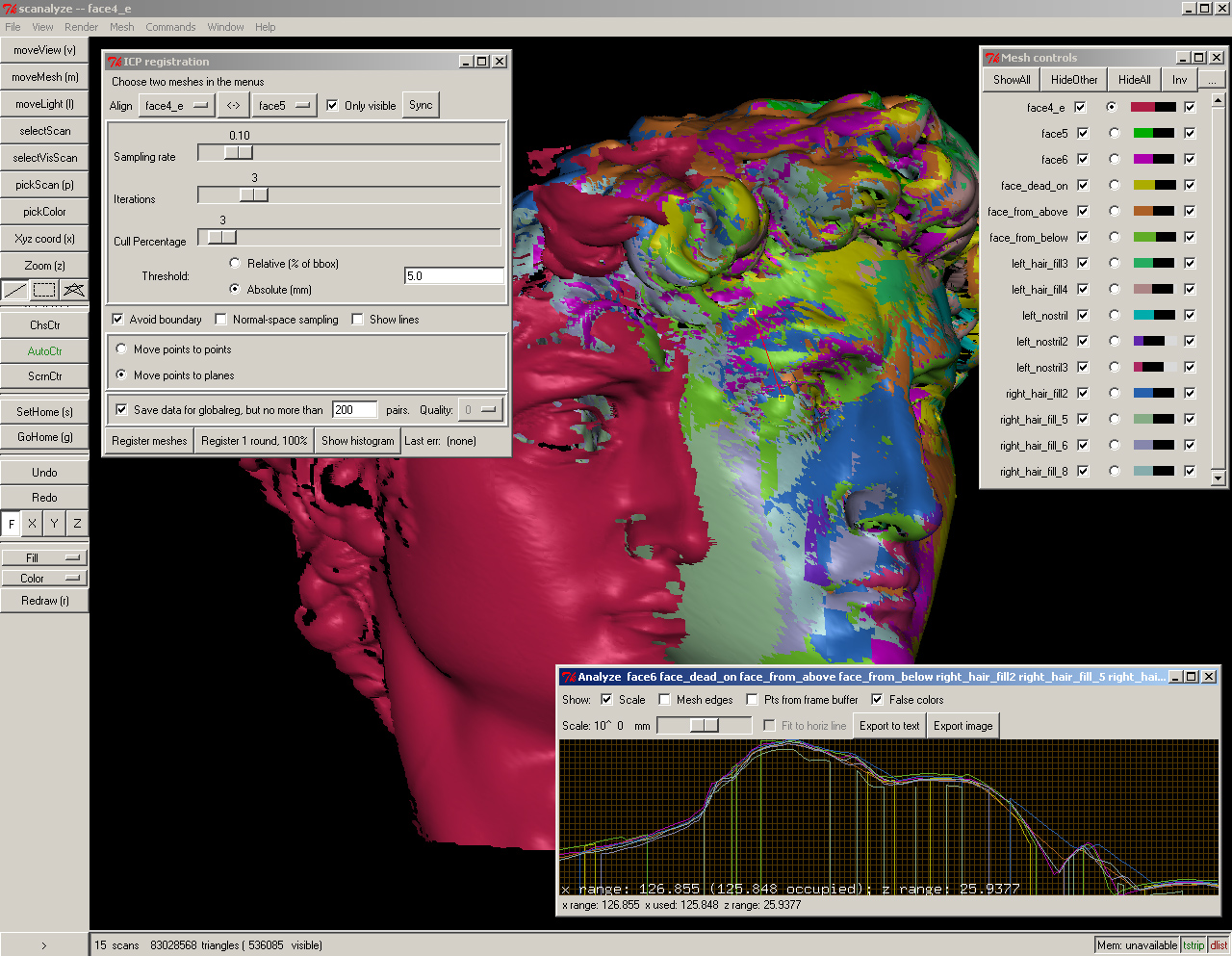Enable 'Normal-space sampling'
The height and width of the screenshot is (956, 1232).
tap(220, 320)
